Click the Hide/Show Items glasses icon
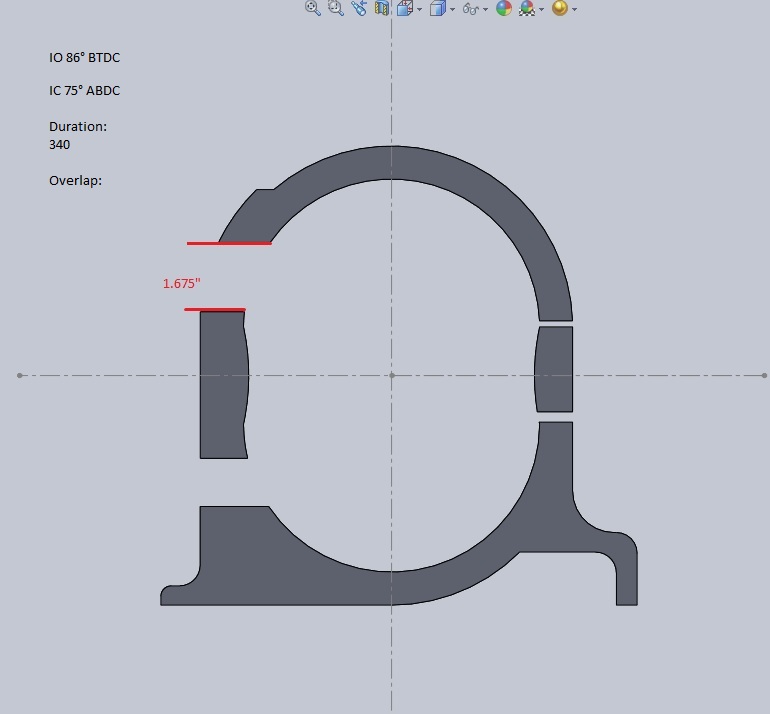The image size is (770, 714). click(x=470, y=8)
